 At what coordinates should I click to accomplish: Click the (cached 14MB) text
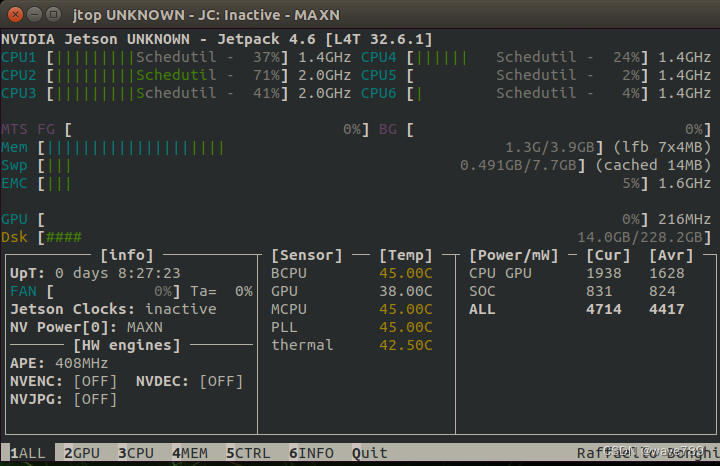click(x=653, y=165)
